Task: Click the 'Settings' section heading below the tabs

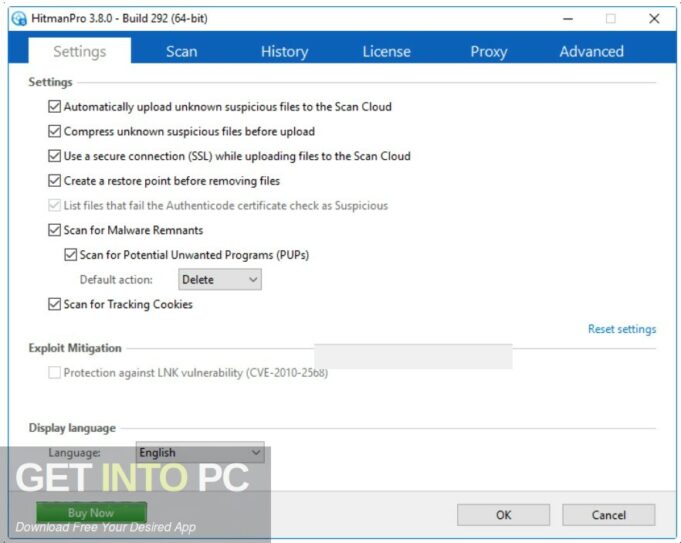Action: (x=50, y=82)
